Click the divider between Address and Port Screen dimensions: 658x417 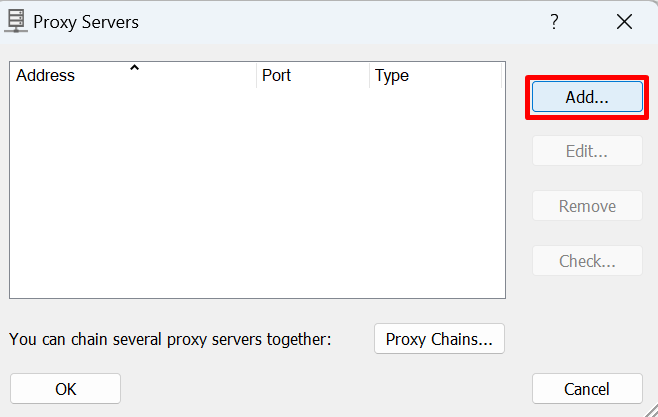point(256,76)
